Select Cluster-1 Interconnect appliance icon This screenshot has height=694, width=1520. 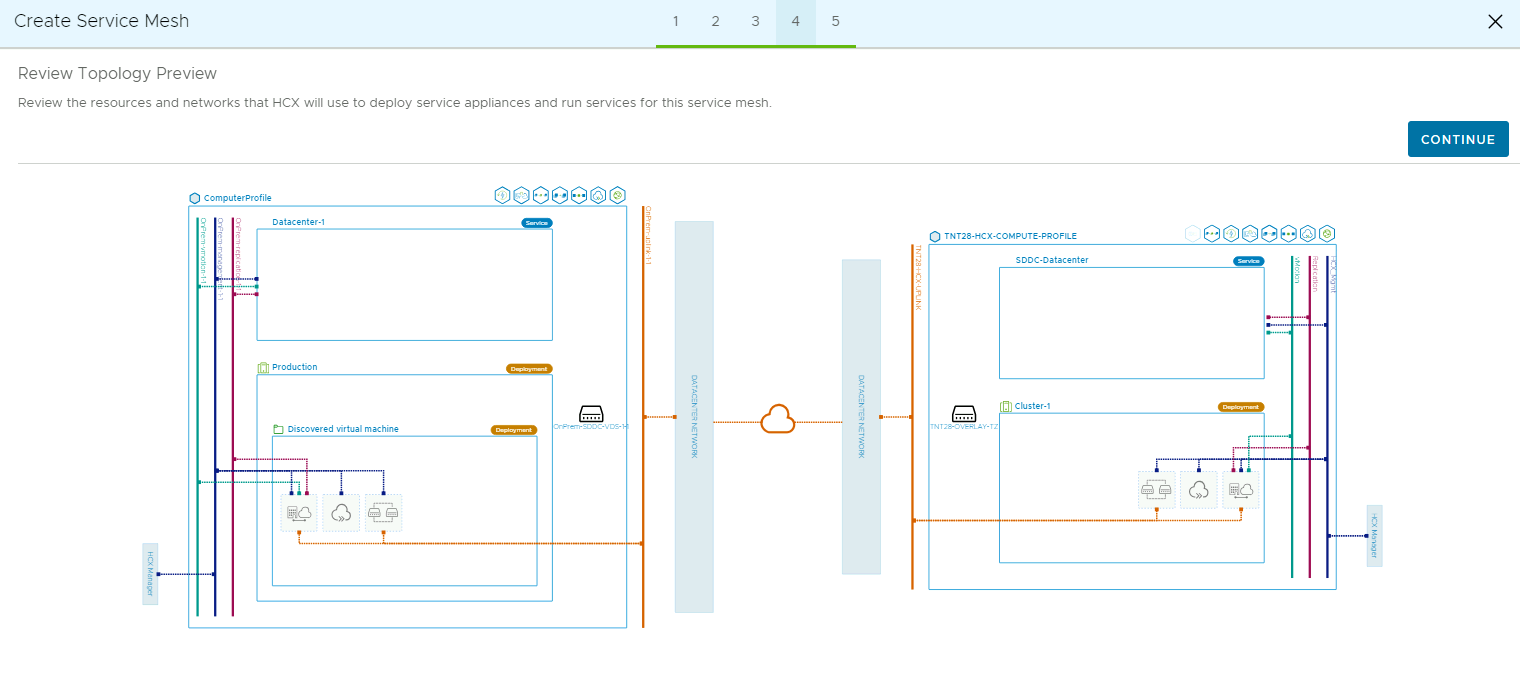(x=1241, y=490)
